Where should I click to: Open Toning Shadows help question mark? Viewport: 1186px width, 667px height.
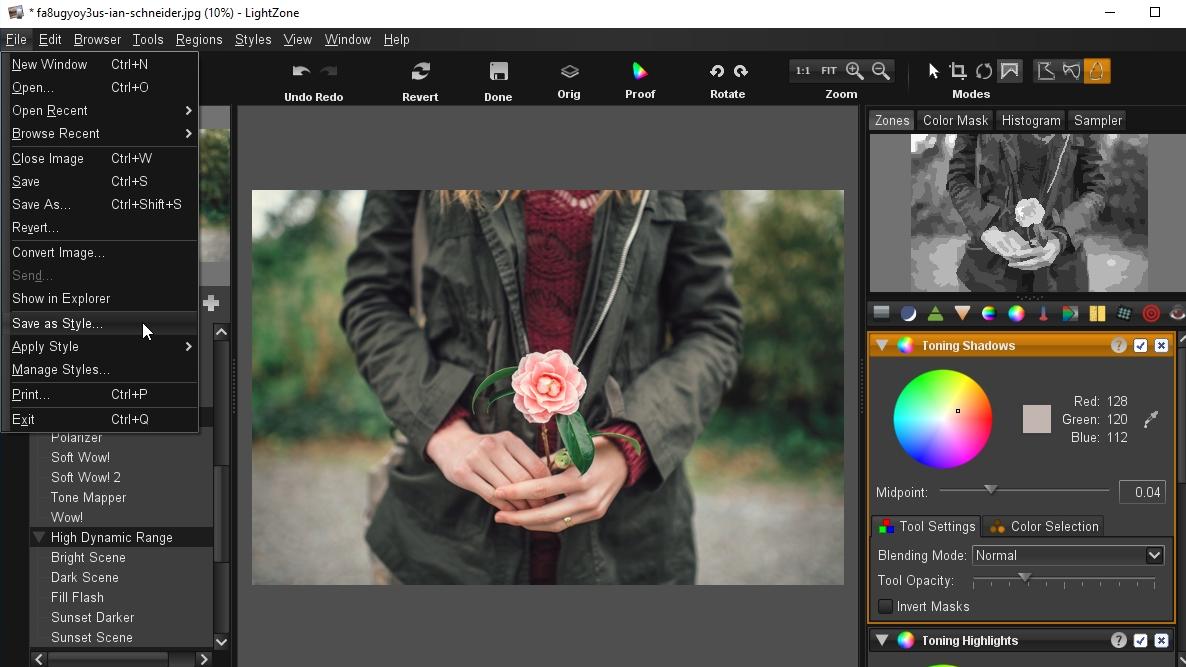pyautogui.click(x=1119, y=346)
